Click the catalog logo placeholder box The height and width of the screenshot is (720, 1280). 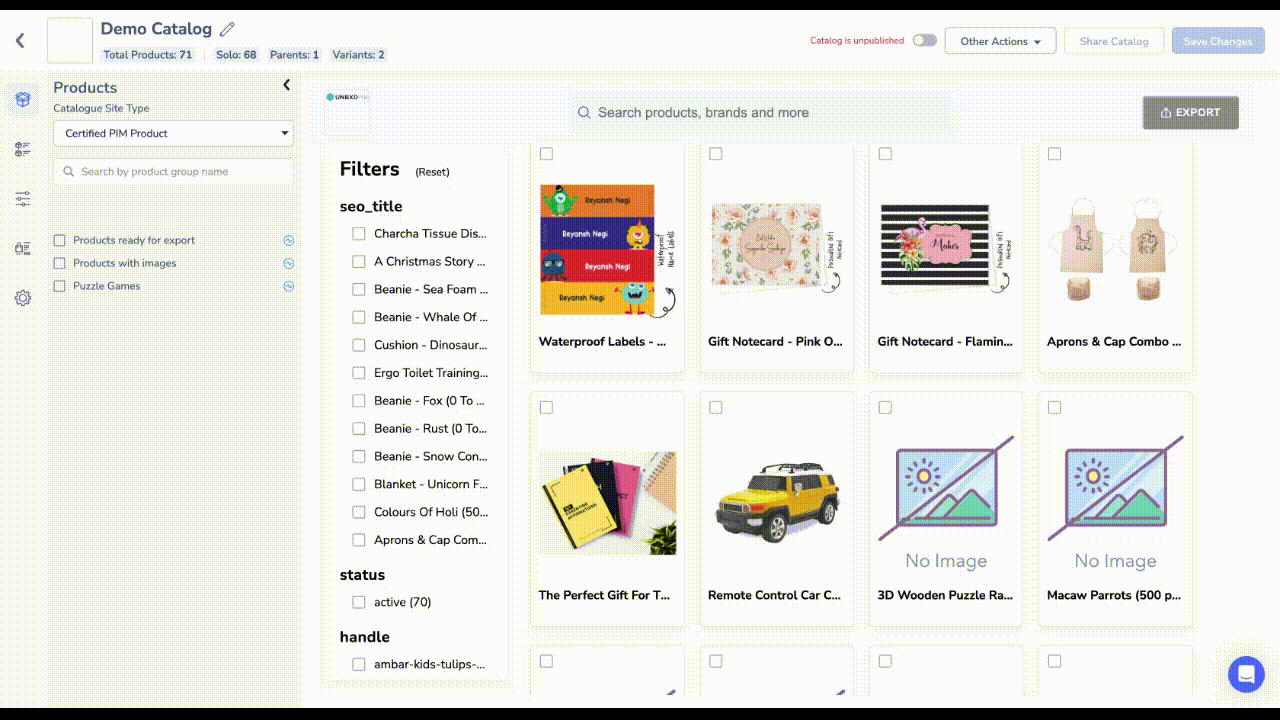(70, 41)
